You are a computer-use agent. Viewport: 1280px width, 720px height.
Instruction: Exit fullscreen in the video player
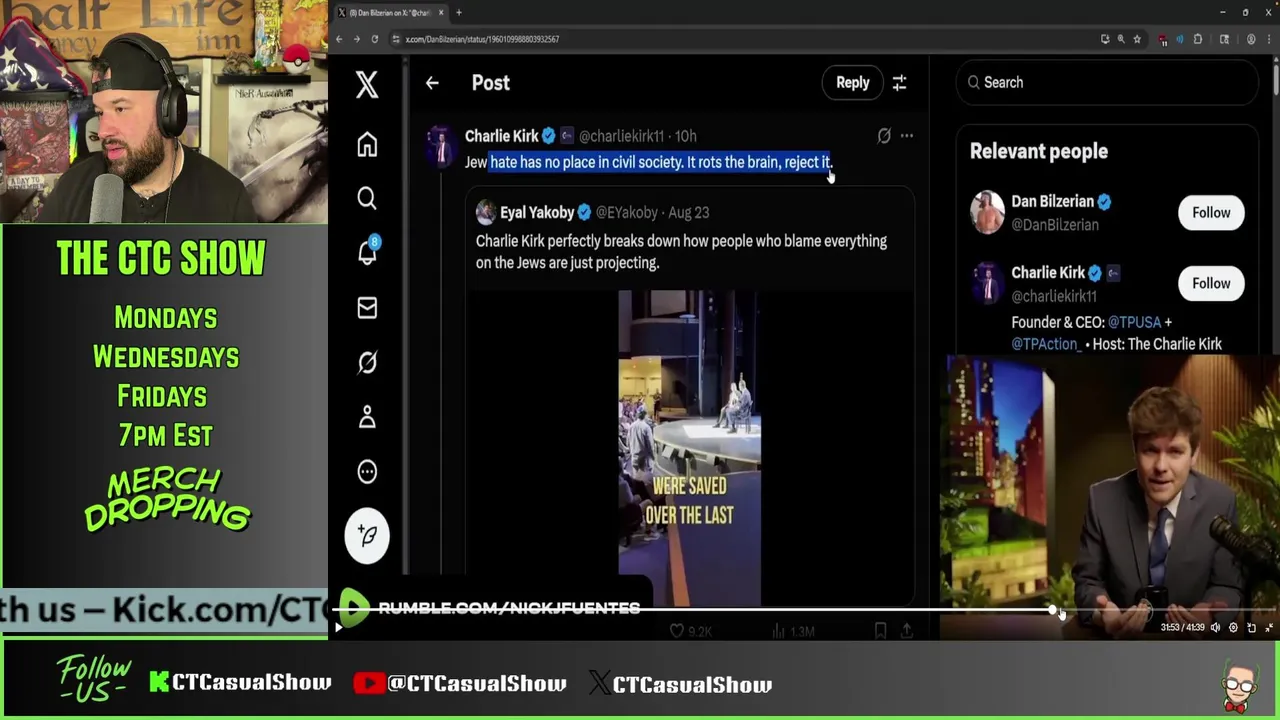pos(1269,628)
